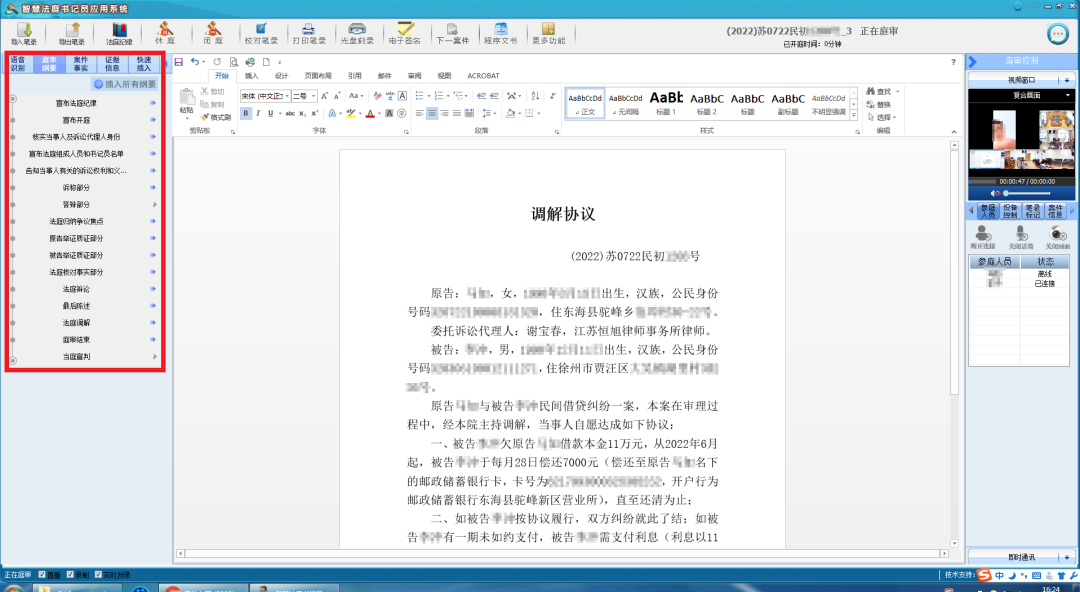Go to 下一案件 next case
Image resolution: width=1080 pixels, height=592 pixels.
coord(453,33)
